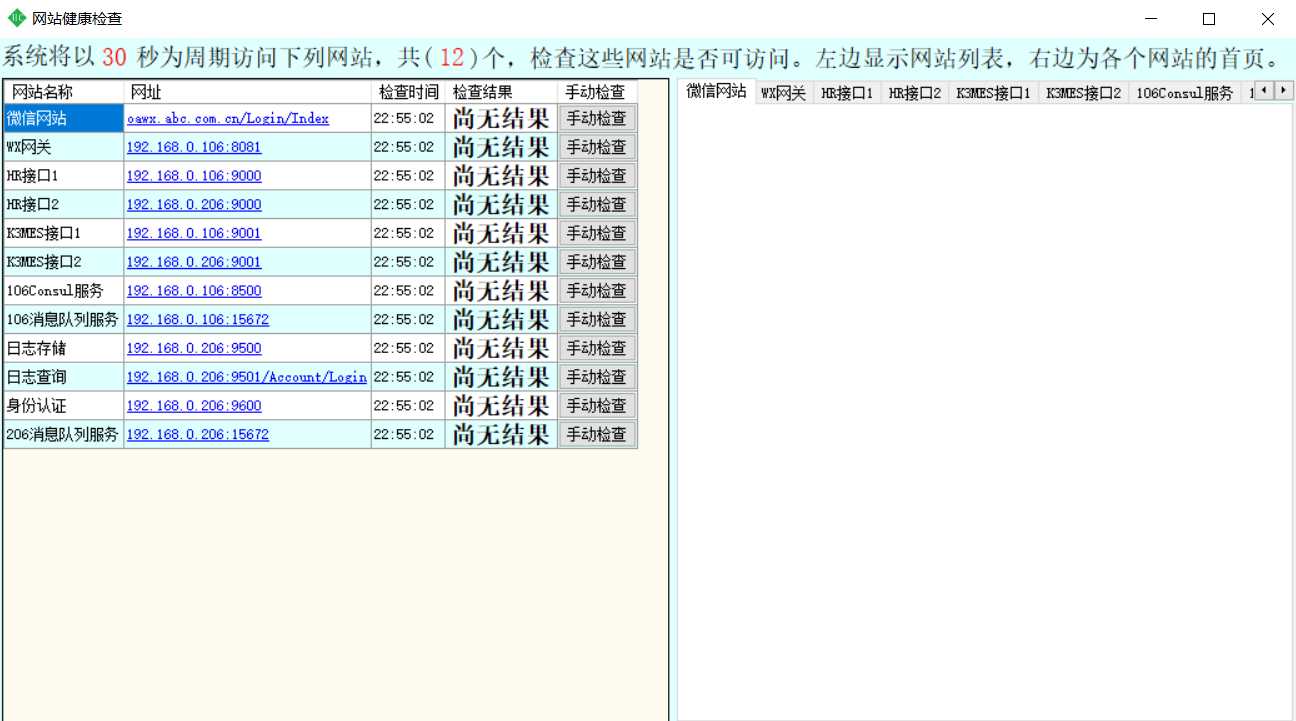Maximize the 网站健康检查 window
This screenshot has height=721, width=1296.
(x=1209, y=18)
